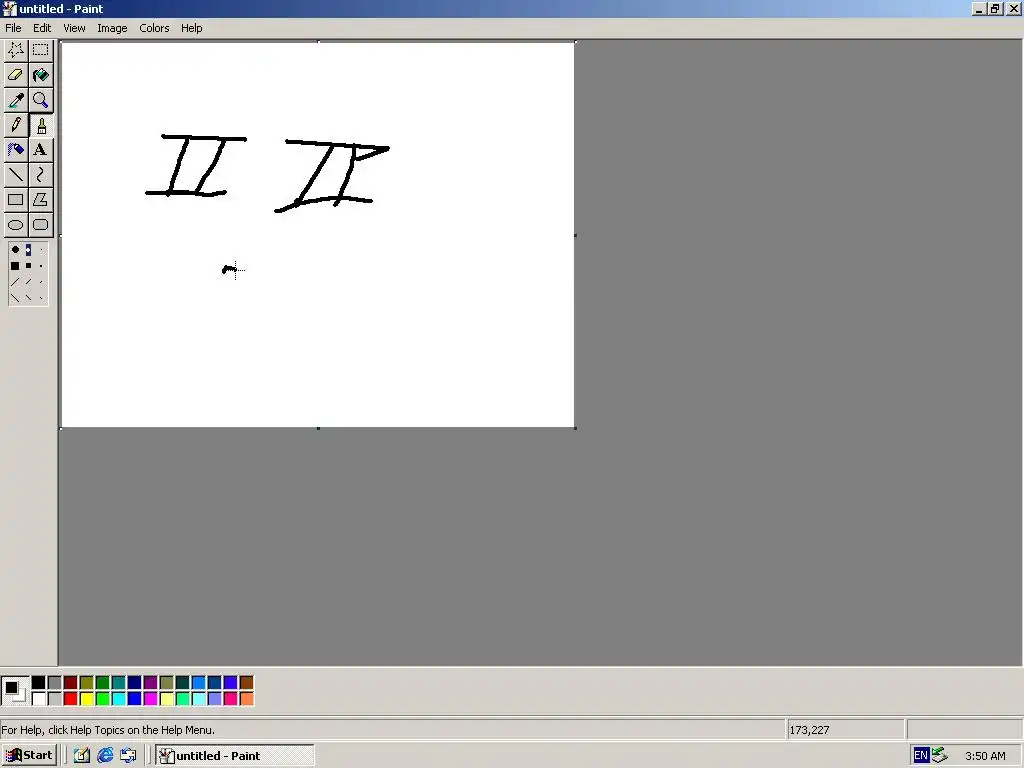The image size is (1024, 768).
Task: Choose the large round brush shape
Action: click(x=15, y=249)
